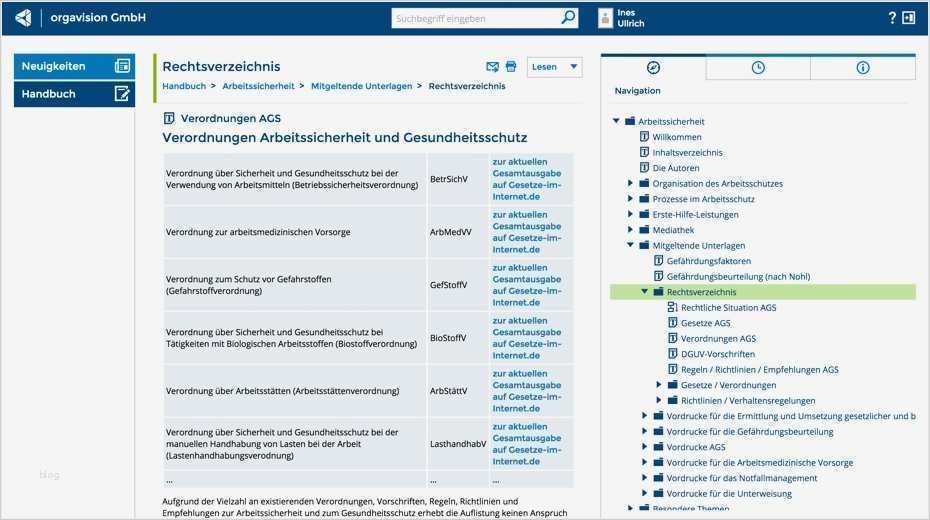This screenshot has width=930, height=520.
Task: Select Gefährdungsbeurteilung (nach Nohl) entry
Action: click(738, 276)
